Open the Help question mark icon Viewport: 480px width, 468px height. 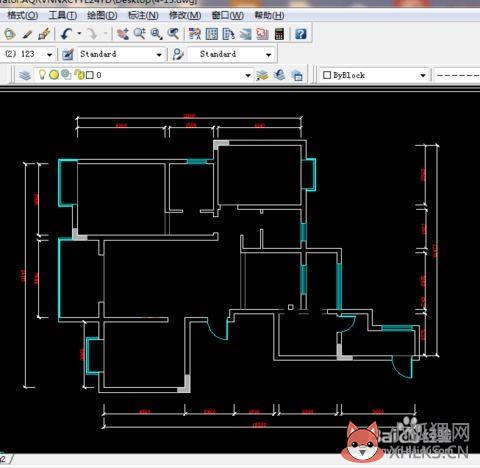(301, 34)
